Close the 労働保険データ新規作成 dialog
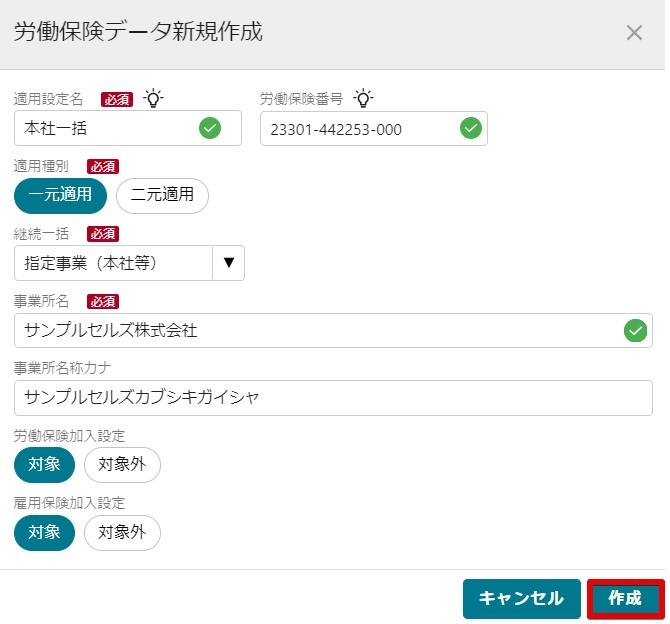 634,32
